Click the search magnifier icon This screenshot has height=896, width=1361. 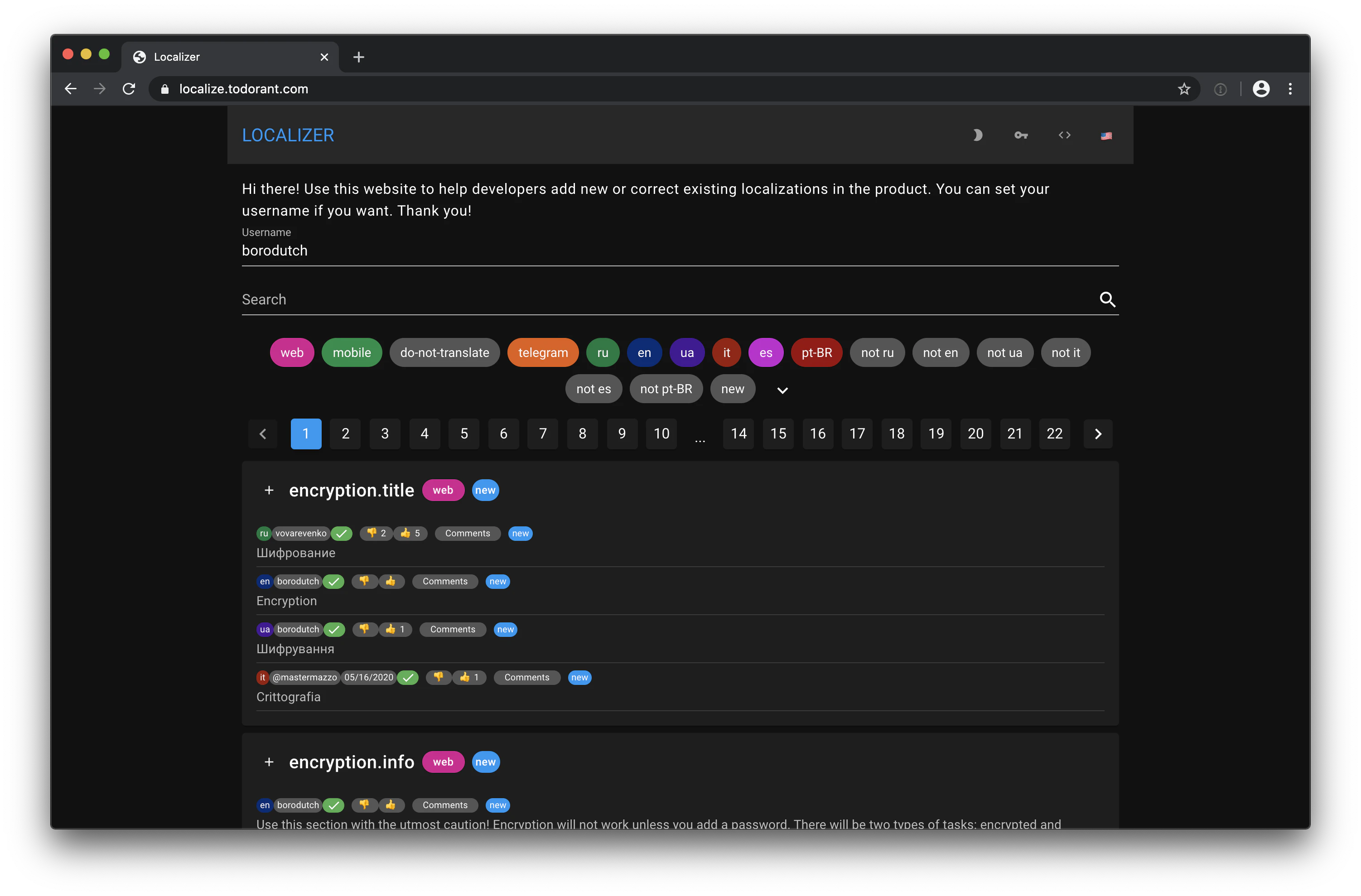pyautogui.click(x=1107, y=299)
